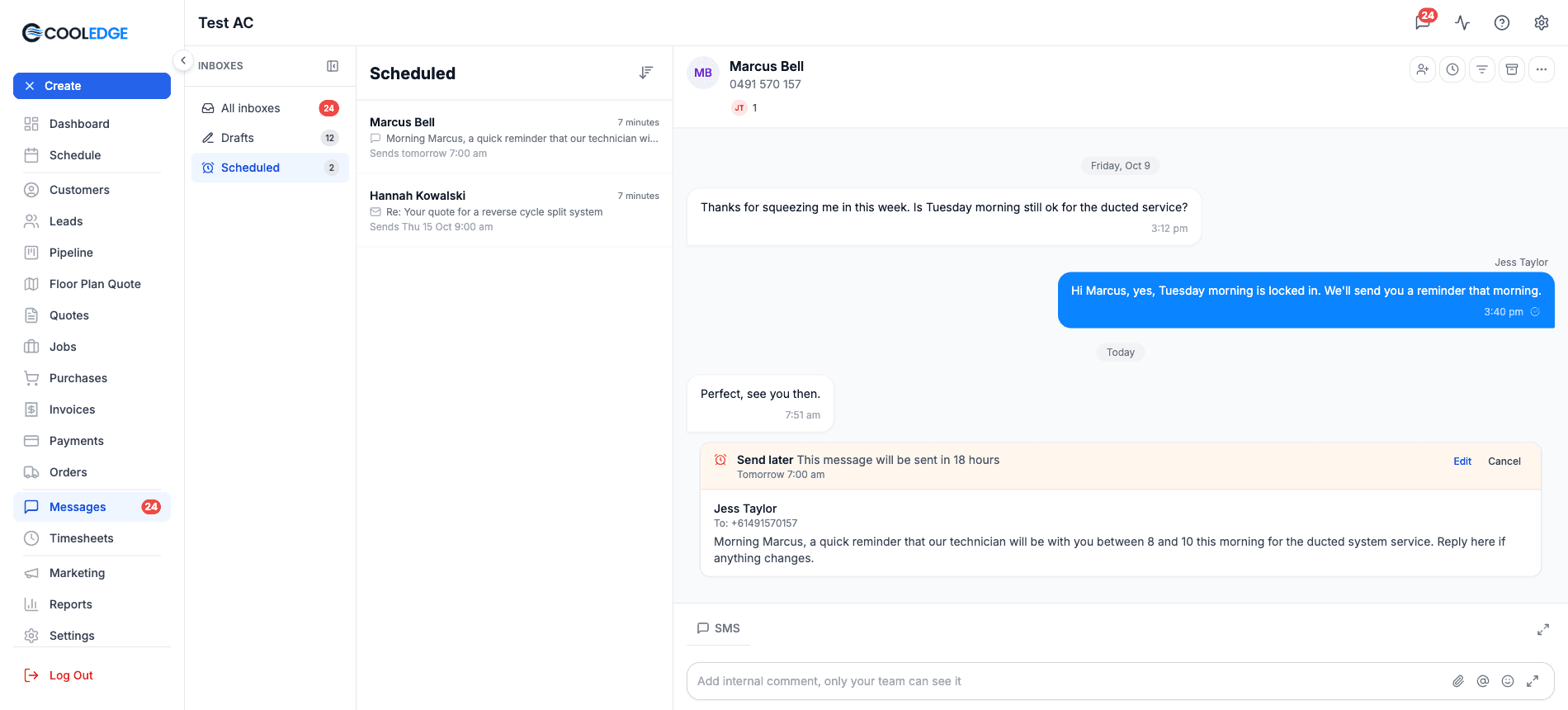Open the three-dots more options menu

[x=1542, y=69]
